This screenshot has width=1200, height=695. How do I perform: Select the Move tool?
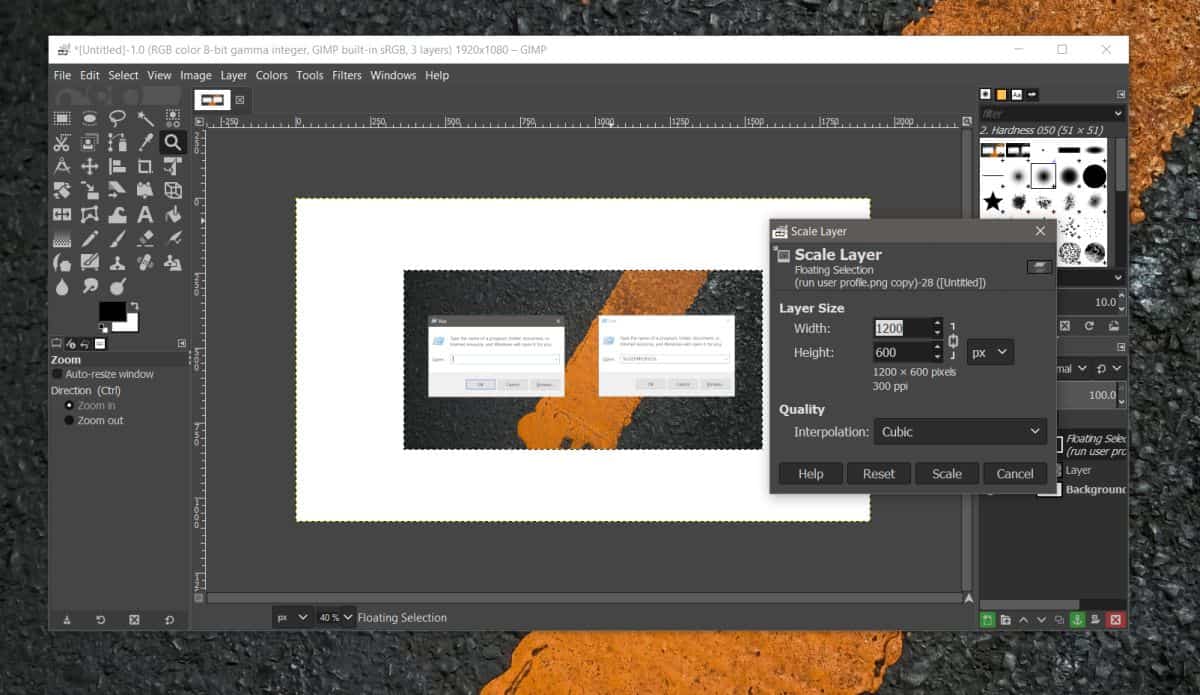90,166
